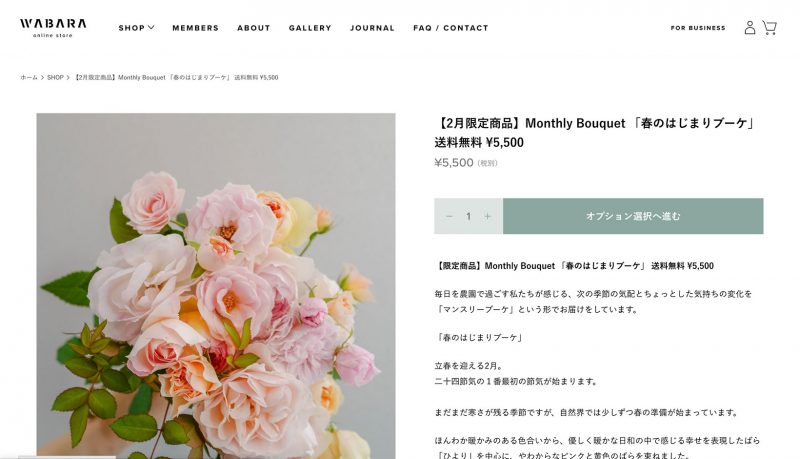Decrease quantity with the minus button
This screenshot has width=800, height=459.
[x=449, y=216]
